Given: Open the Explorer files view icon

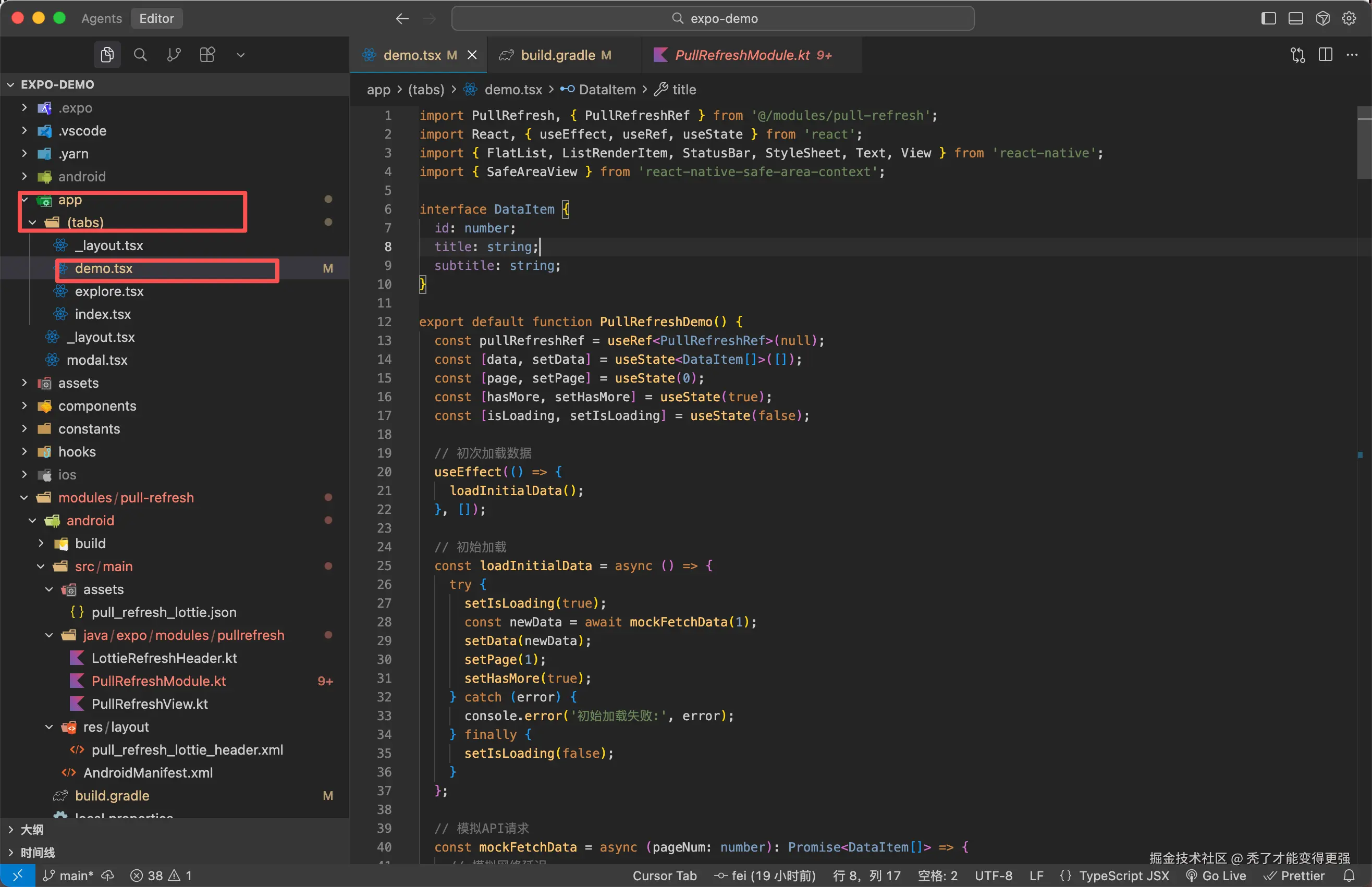Looking at the screenshot, I should [x=107, y=55].
